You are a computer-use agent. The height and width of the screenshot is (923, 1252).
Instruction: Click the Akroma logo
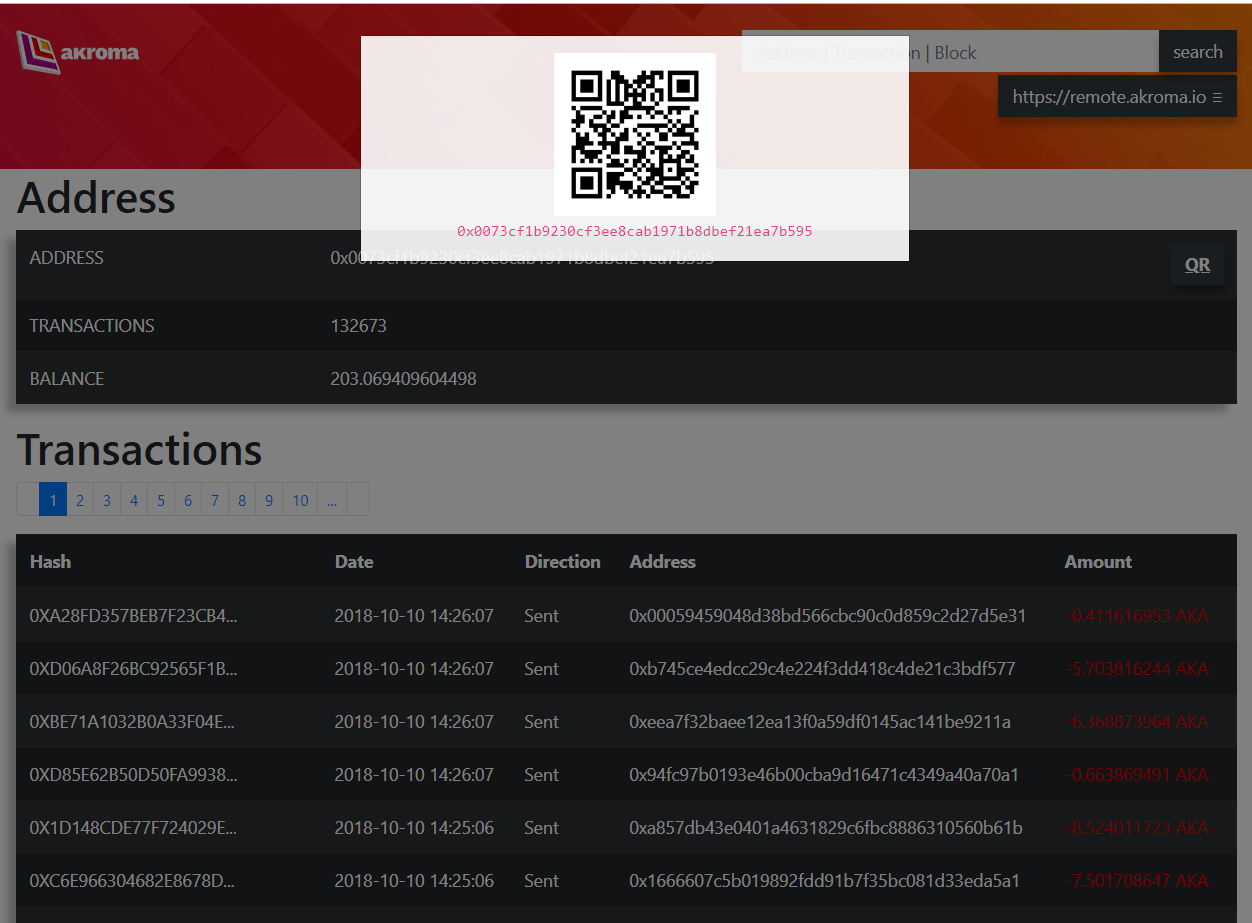(x=78, y=52)
